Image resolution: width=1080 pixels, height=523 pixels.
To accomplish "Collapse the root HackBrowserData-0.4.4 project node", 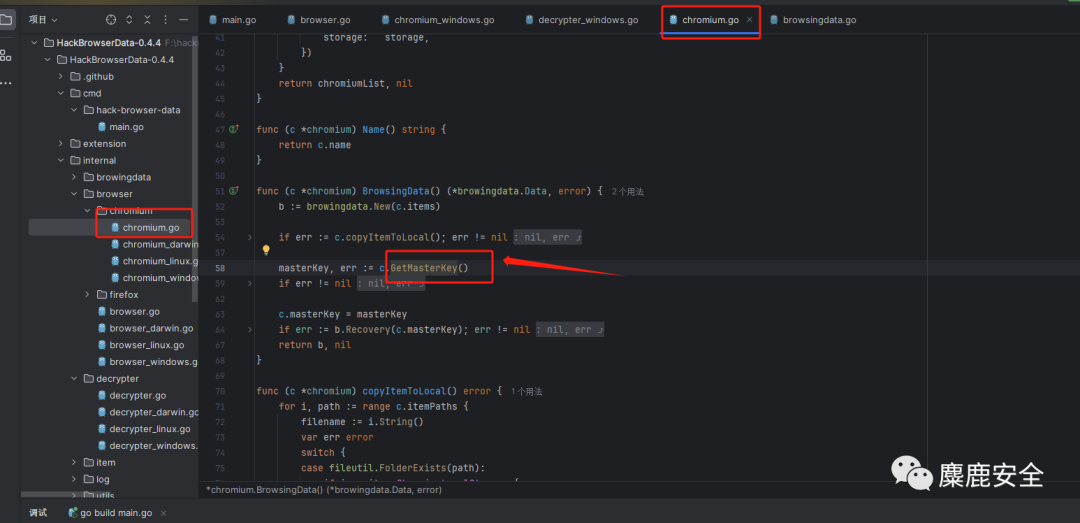I will coord(34,43).
